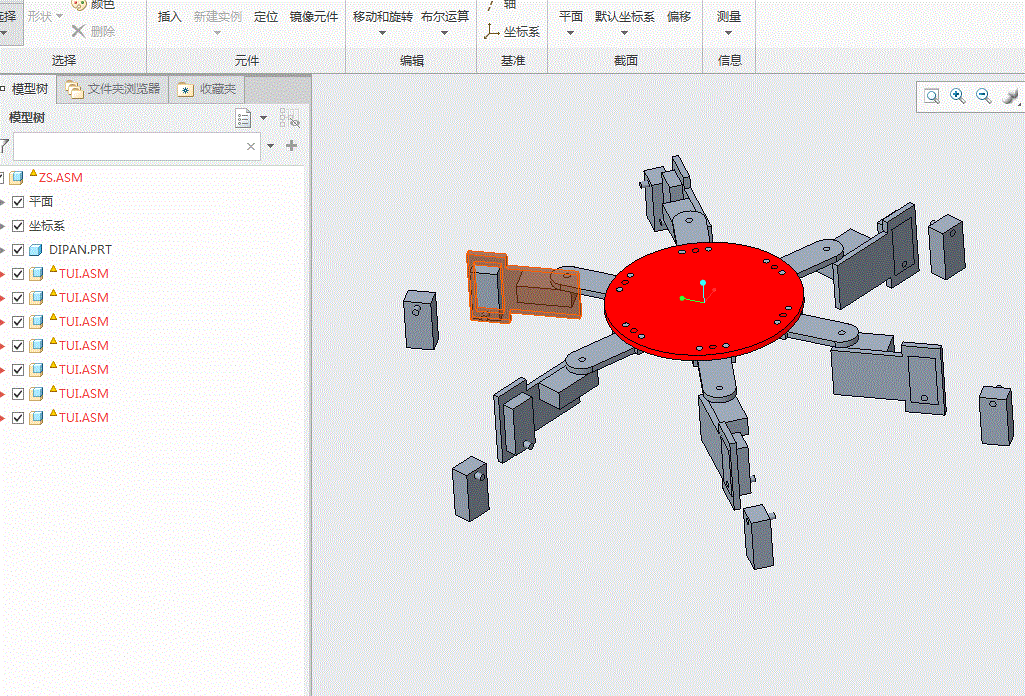Click the plus icon beside the search filter
Screen dimensions: 1025x696
tap(292, 146)
